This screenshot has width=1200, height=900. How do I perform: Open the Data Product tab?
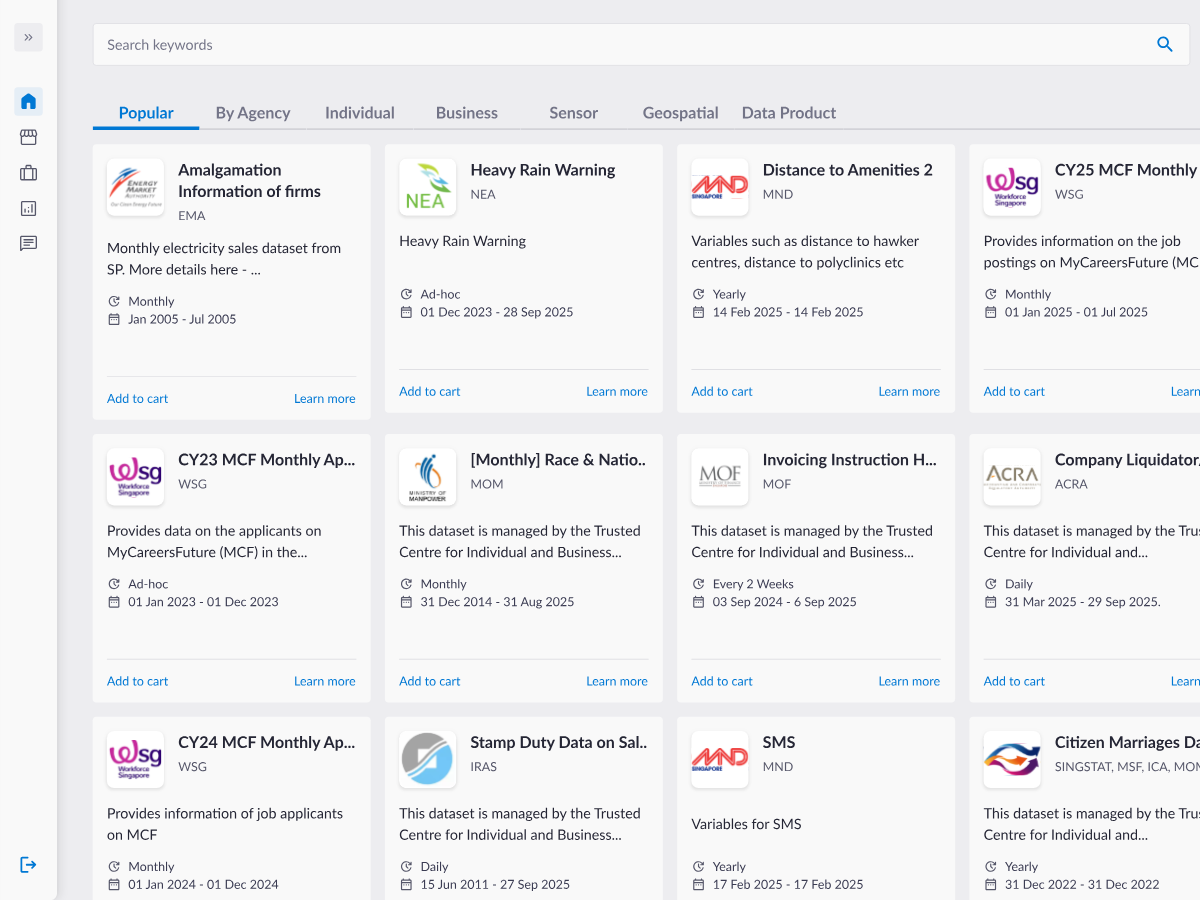tap(789, 113)
